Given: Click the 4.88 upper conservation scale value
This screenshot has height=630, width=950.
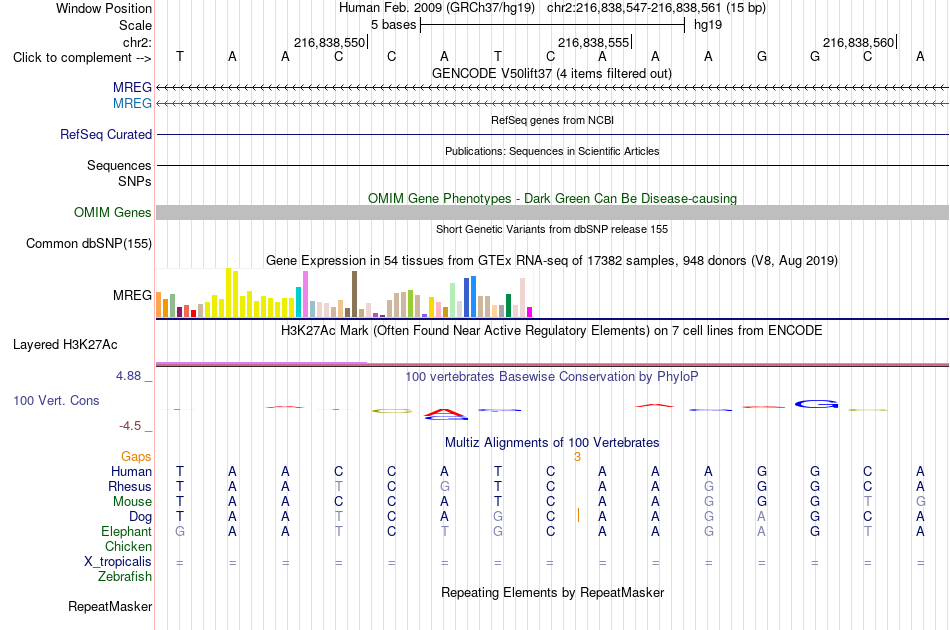Looking at the screenshot, I should (128, 376).
